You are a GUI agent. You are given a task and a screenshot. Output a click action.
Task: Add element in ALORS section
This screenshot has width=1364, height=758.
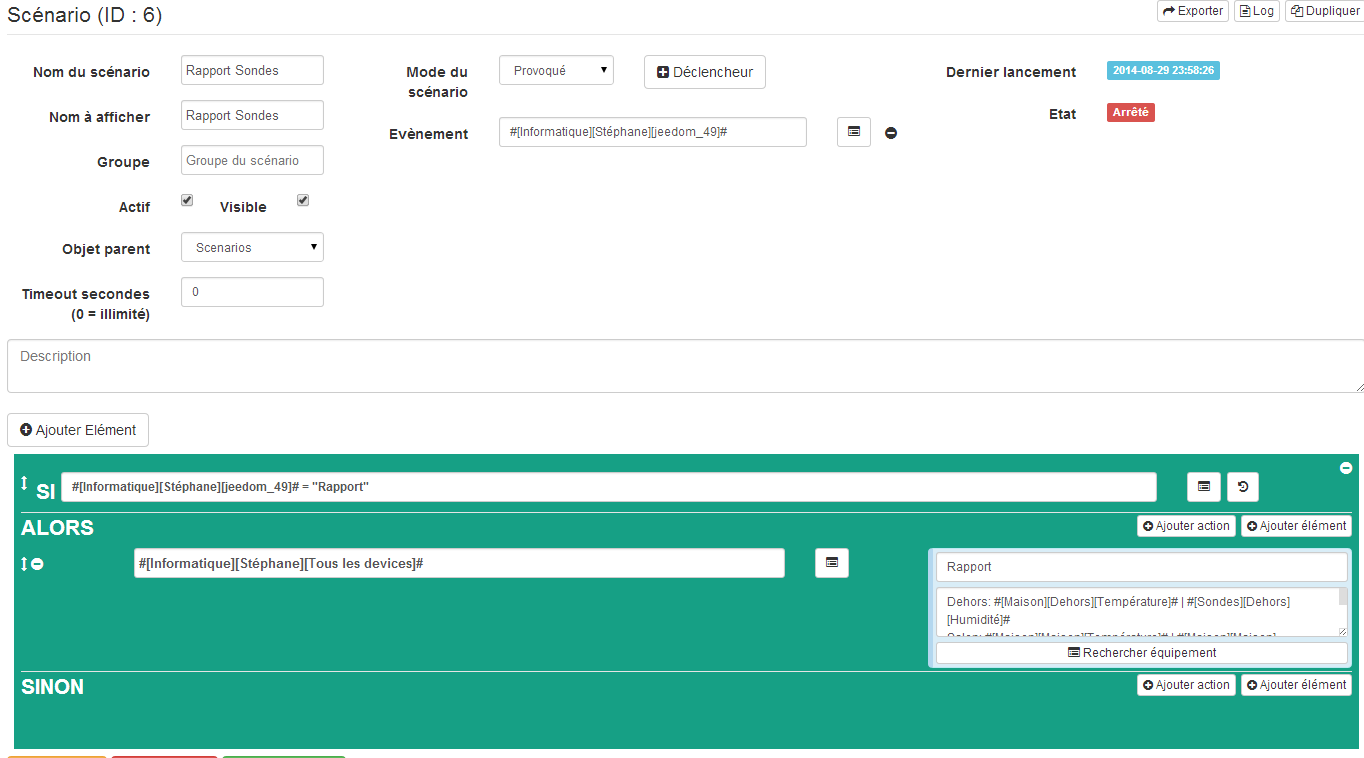(x=1296, y=526)
